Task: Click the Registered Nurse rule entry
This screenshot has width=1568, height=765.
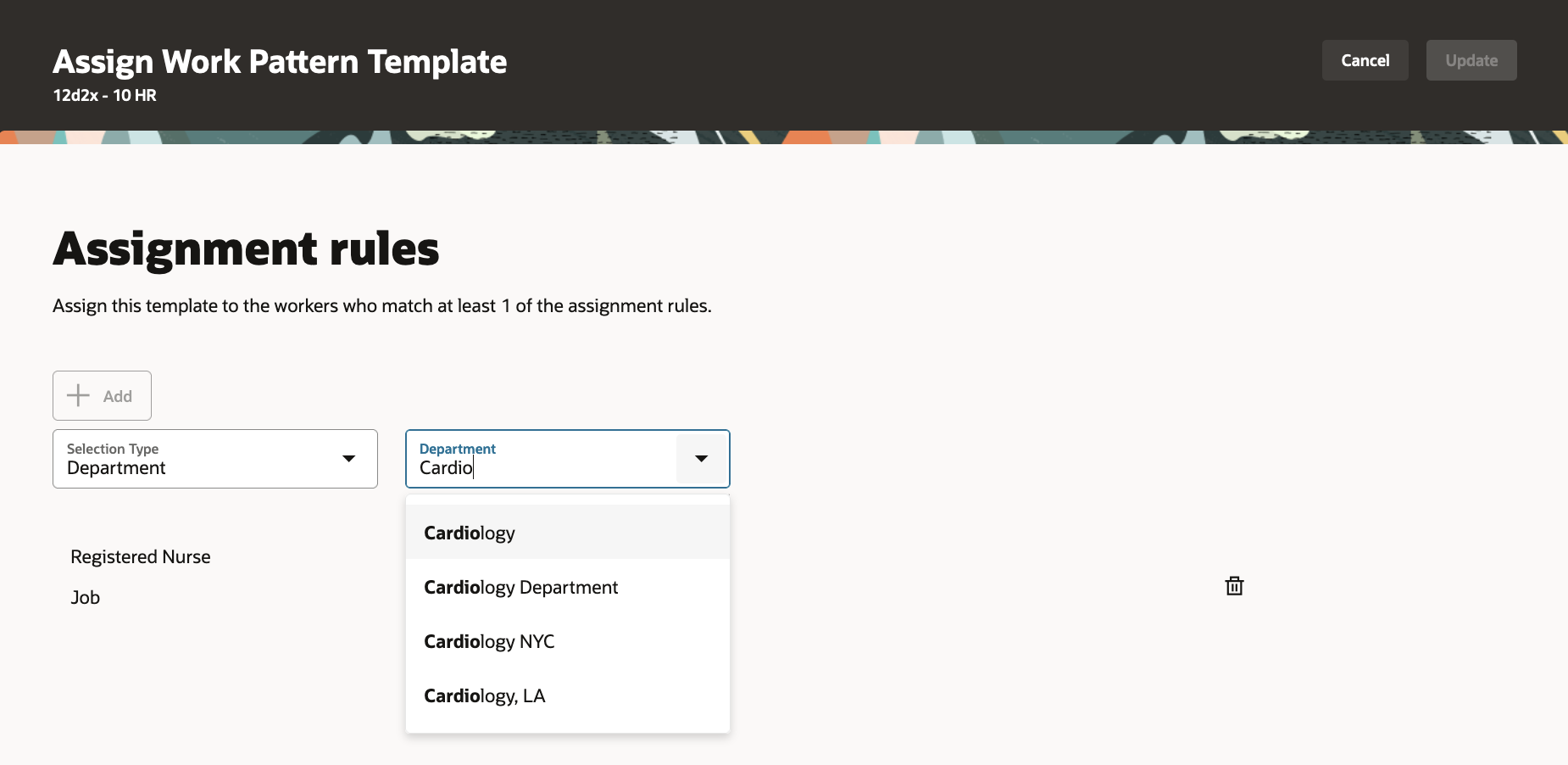Action: pos(141,556)
